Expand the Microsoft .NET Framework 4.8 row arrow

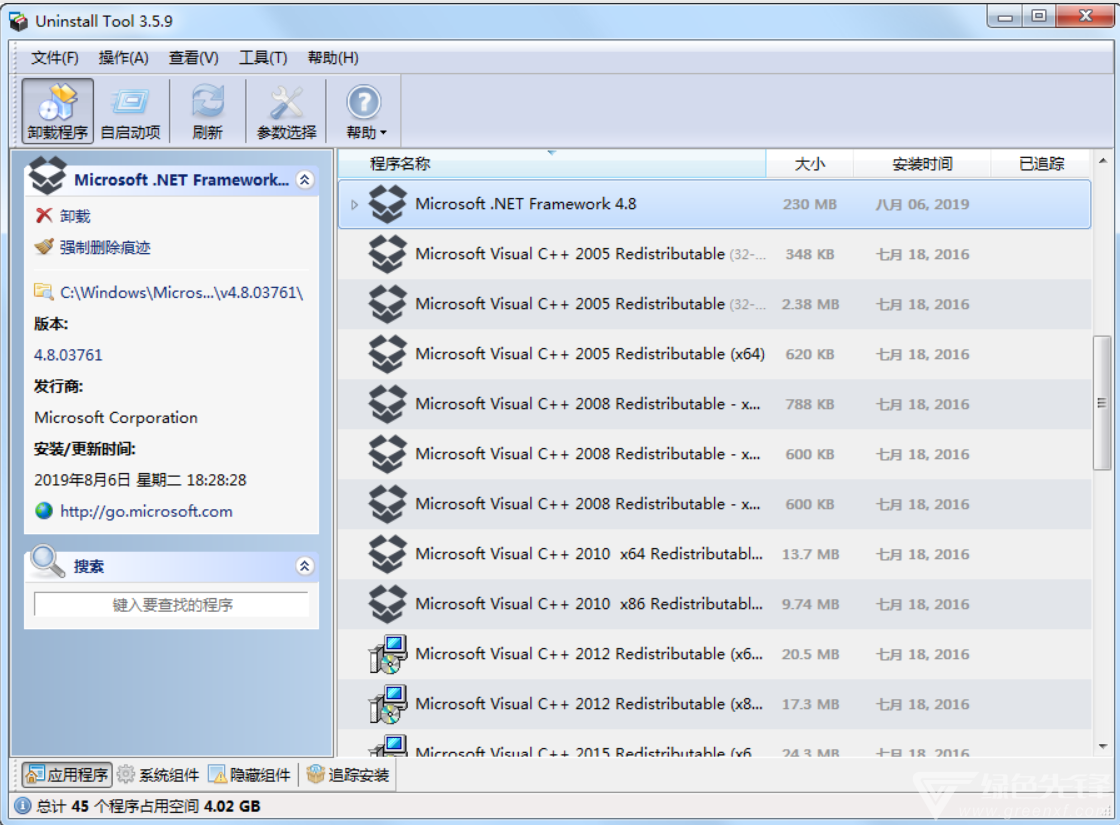coord(354,205)
